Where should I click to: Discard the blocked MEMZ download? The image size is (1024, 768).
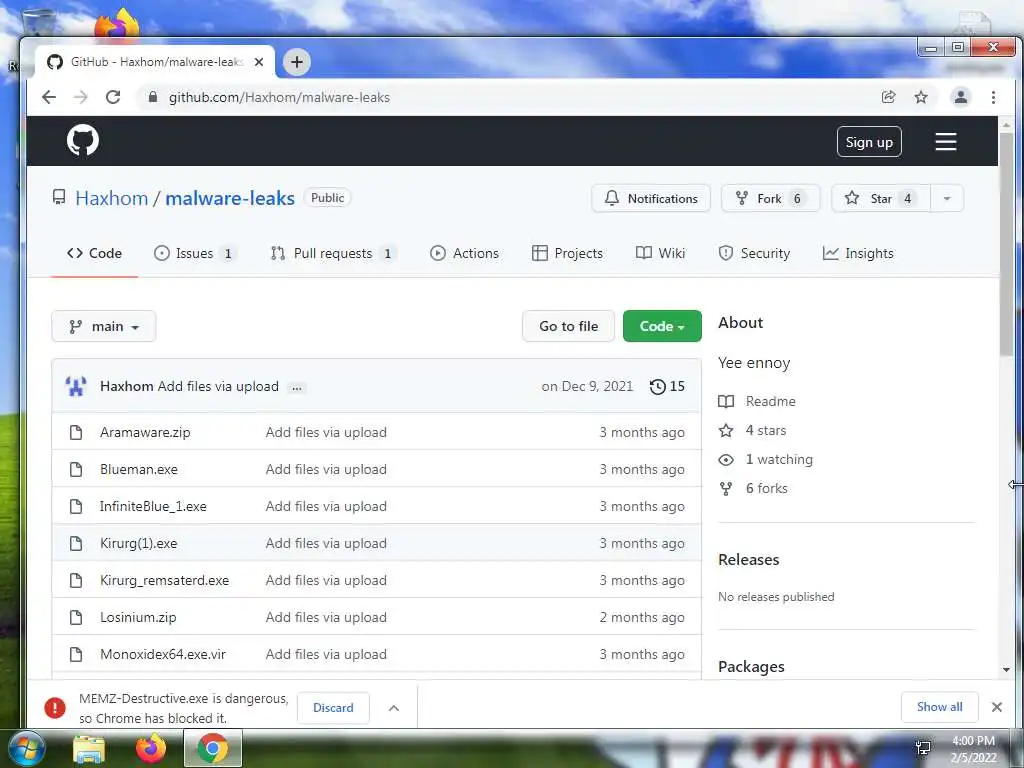click(x=333, y=708)
